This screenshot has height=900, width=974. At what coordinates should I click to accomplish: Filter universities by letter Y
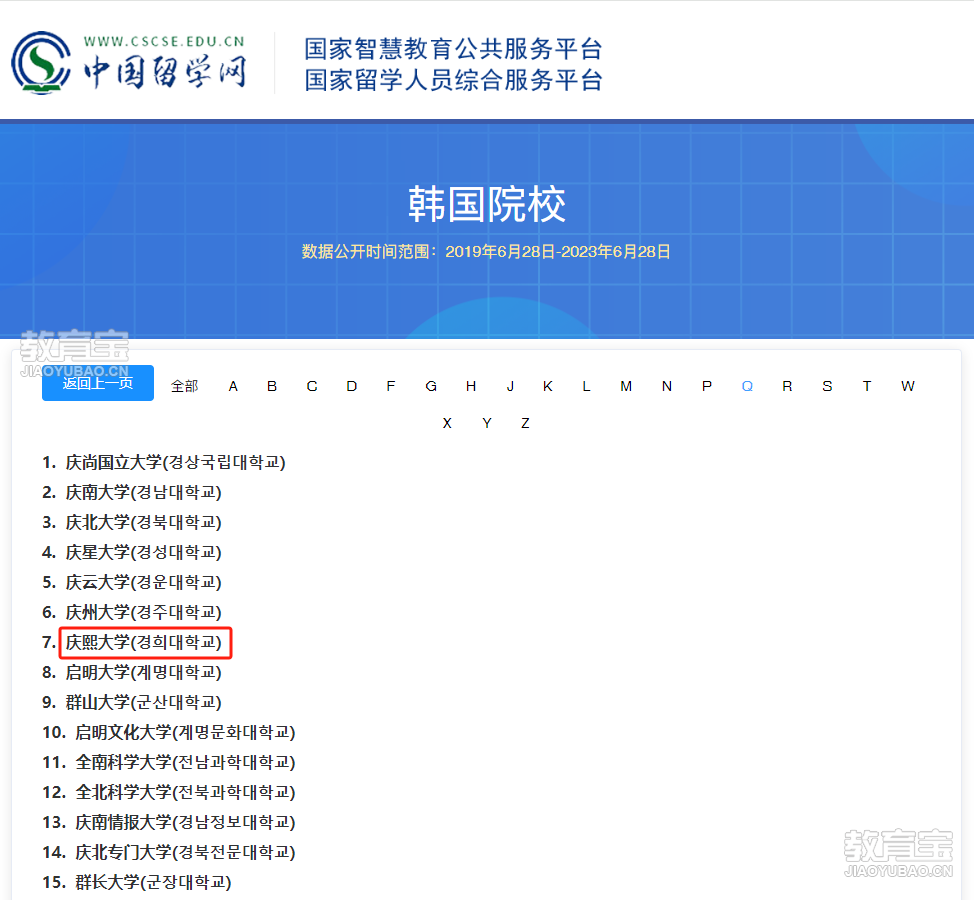pos(487,424)
